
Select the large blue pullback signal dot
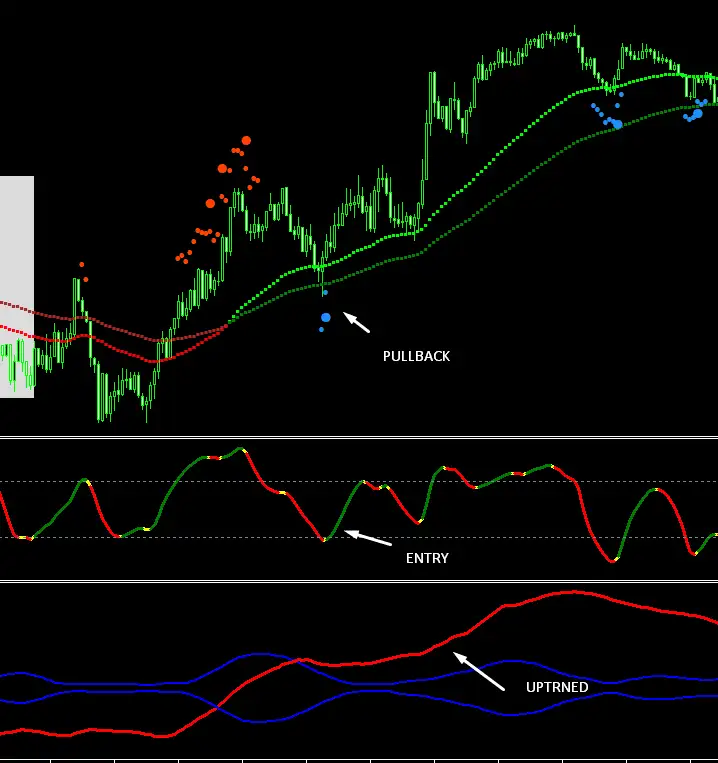click(326, 318)
